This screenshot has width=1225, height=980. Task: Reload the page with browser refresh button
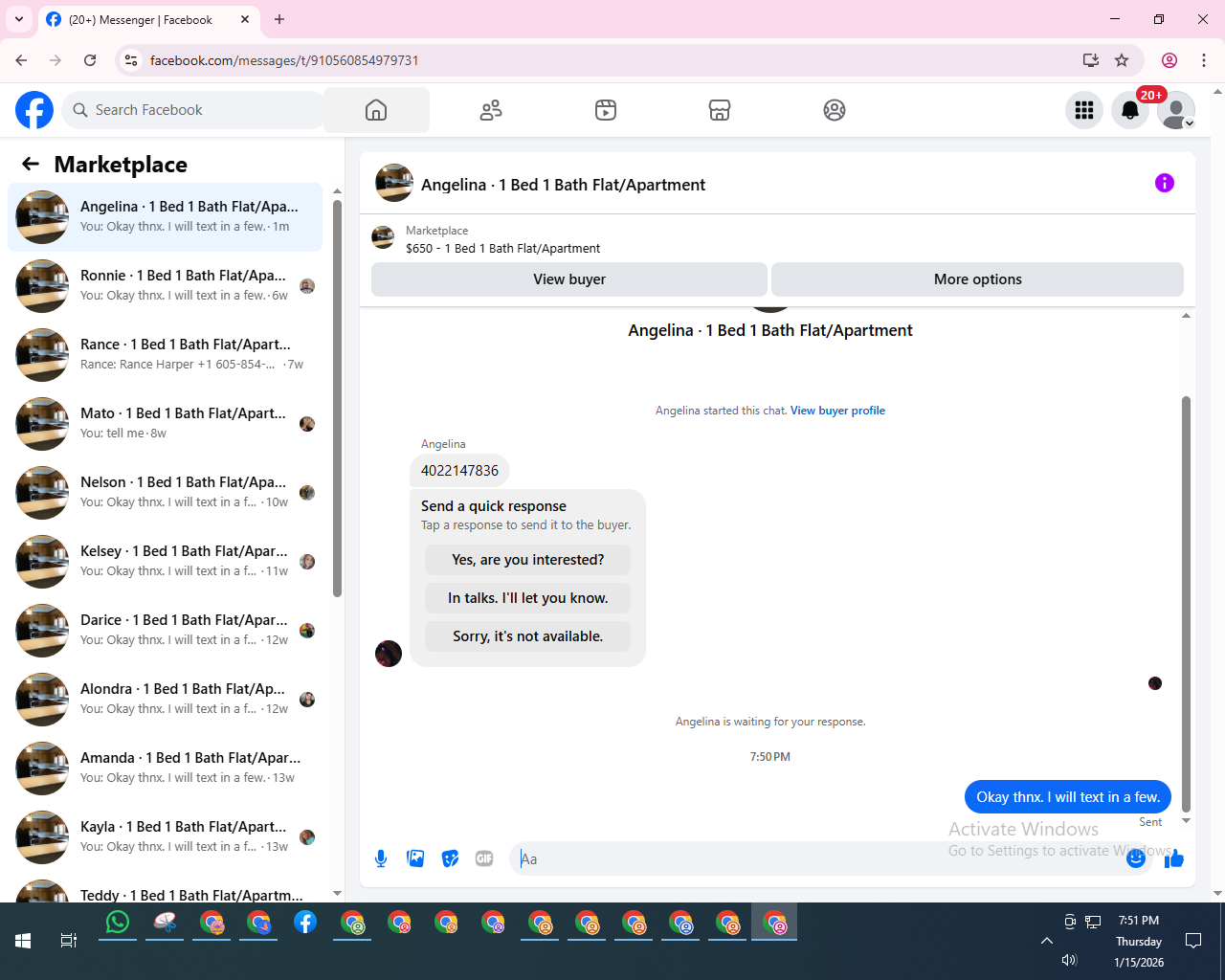point(90,60)
